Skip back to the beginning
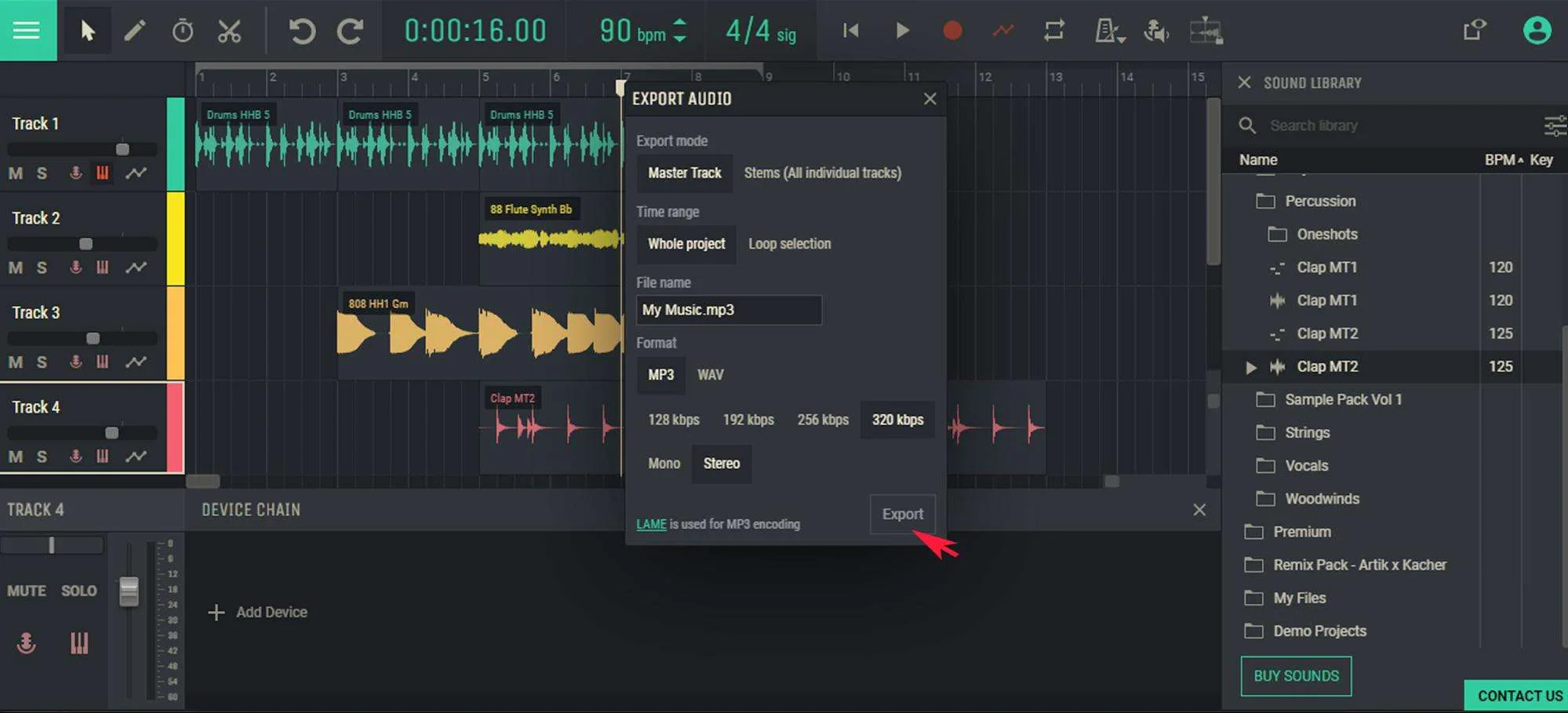This screenshot has width=1568, height=713. click(x=850, y=31)
